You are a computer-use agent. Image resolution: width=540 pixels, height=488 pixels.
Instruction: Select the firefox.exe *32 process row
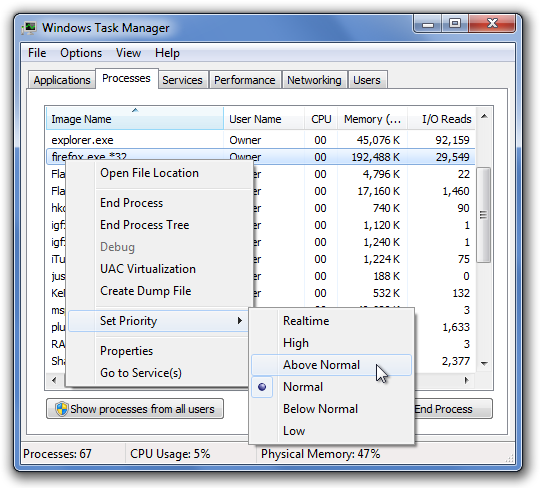point(260,157)
